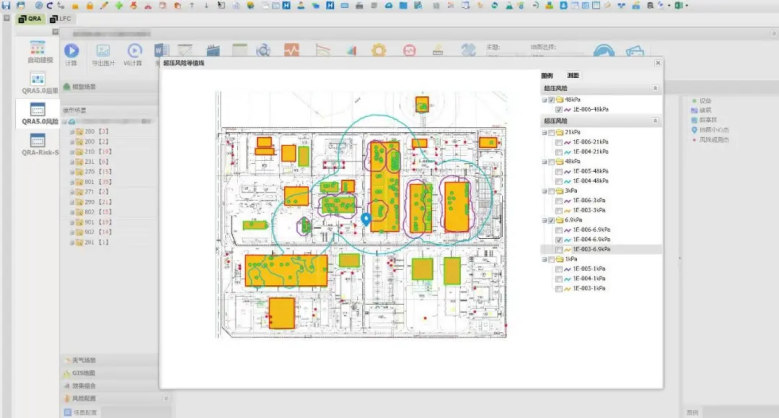Collapse the 21kPa folder node
This screenshot has width=779, height=418.
pyautogui.click(x=544, y=131)
